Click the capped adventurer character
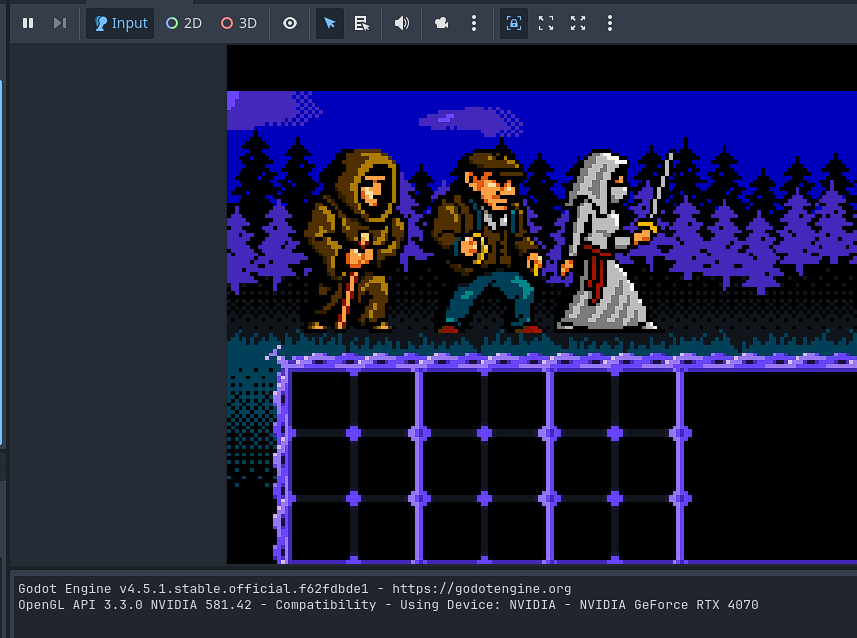857x638 pixels. (488, 241)
